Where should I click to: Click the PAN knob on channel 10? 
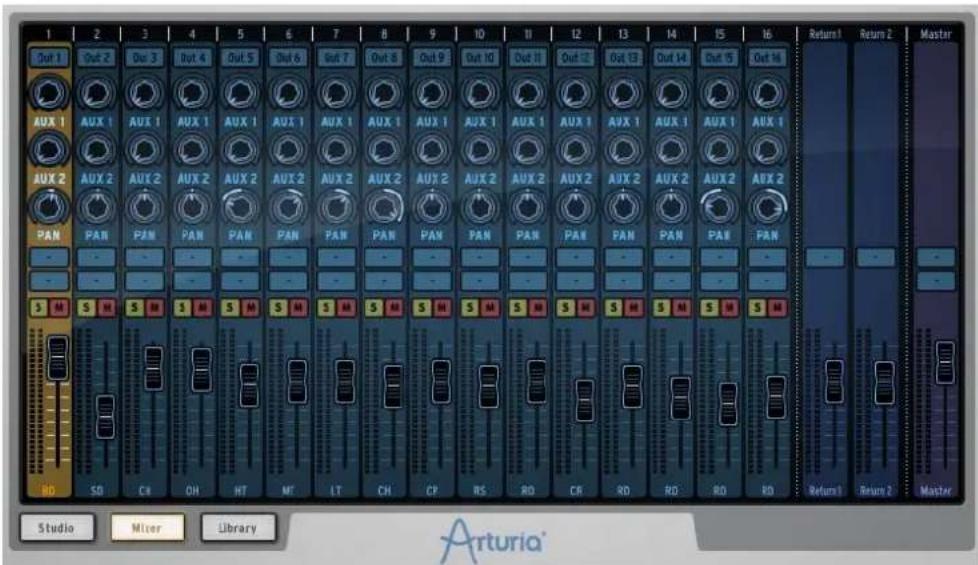coord(480,207)
